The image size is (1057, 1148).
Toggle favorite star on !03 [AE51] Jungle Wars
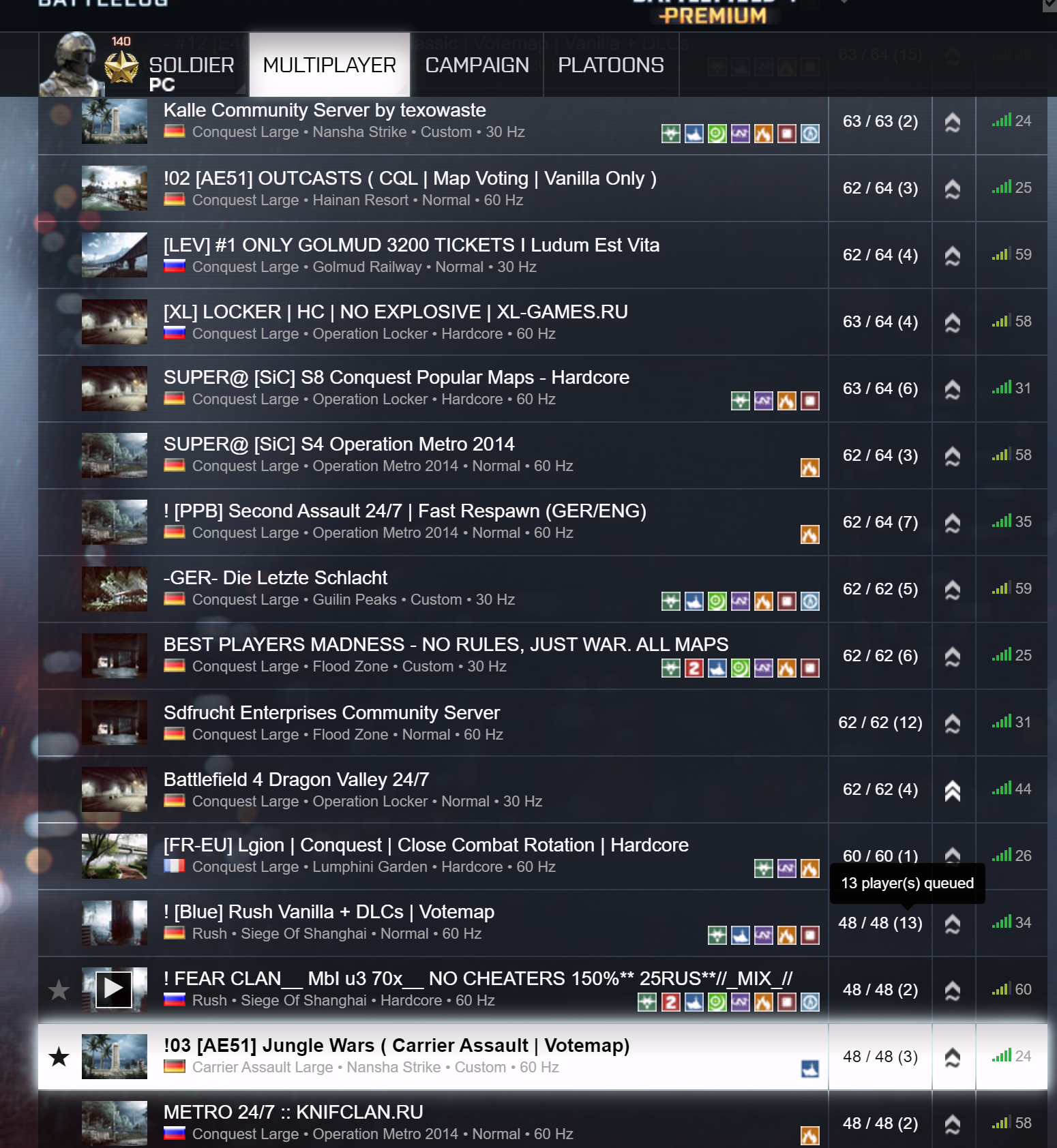point(59,1056)
